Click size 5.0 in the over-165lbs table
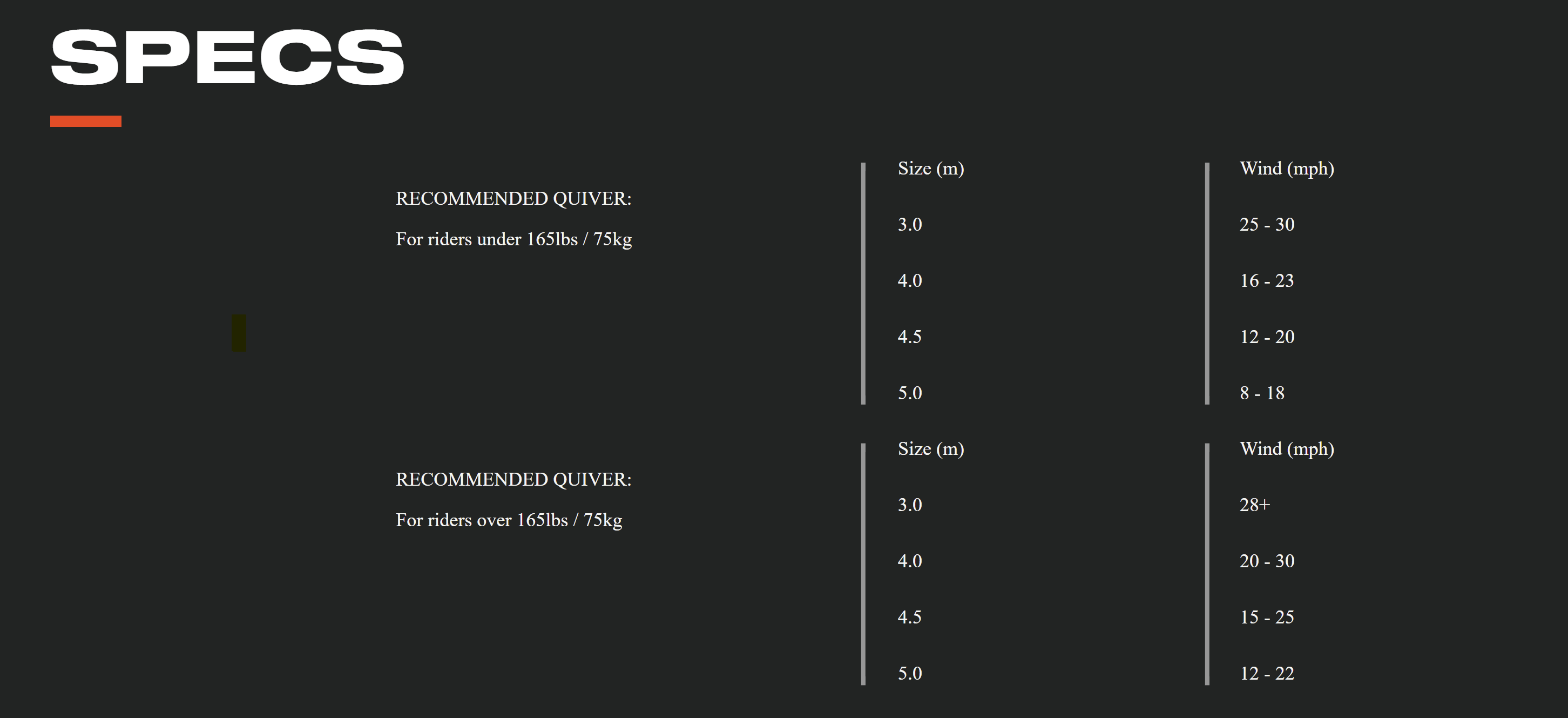Viewport: 1568px width, 718px height. 909,673
